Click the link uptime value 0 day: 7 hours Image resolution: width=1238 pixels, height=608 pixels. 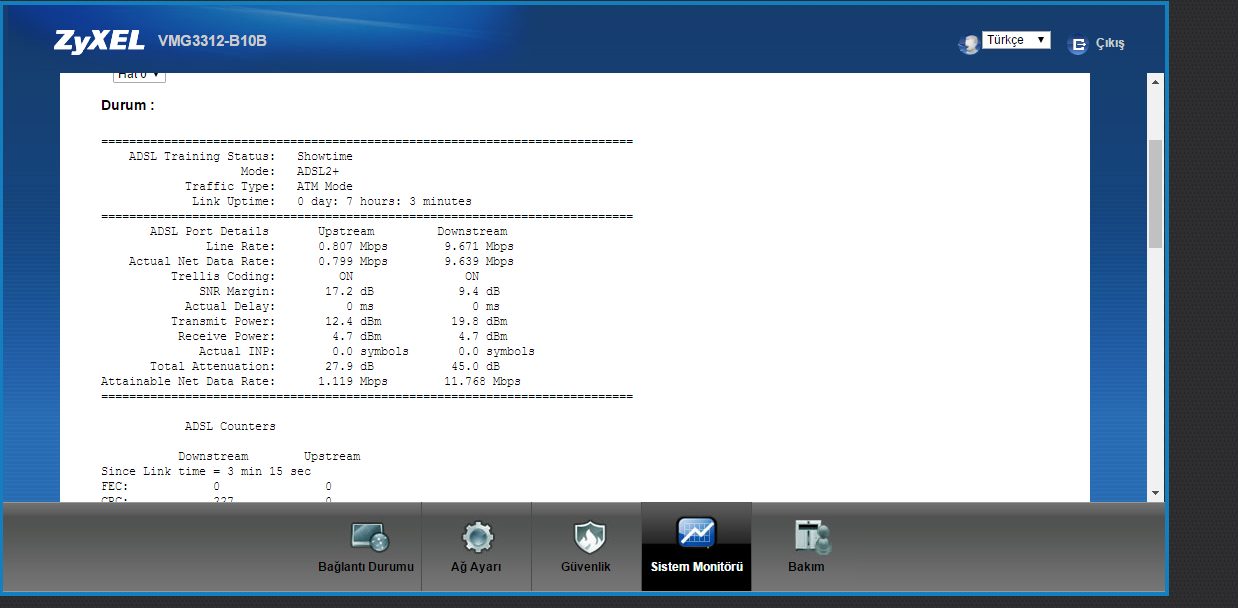384,201
